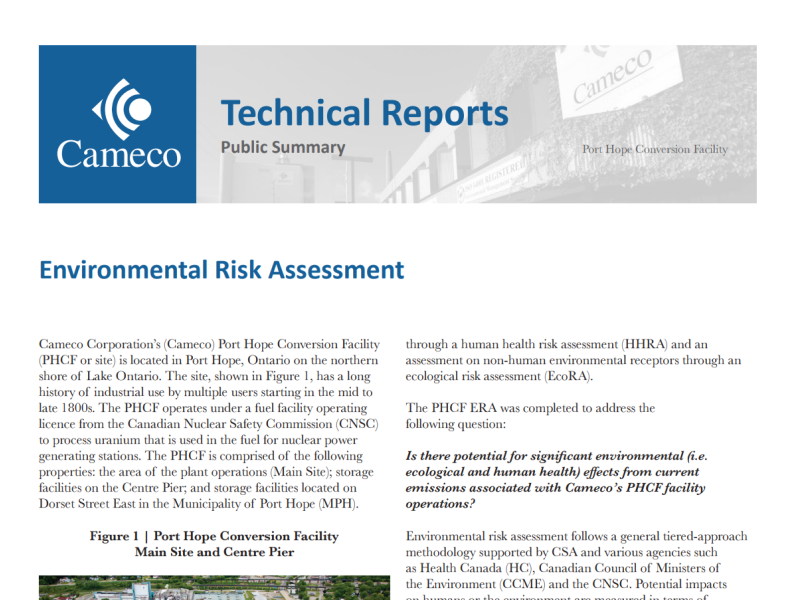Click the line 'through a human health risk assessment (HHRA) and an'
The height and width of the screenshot is (600, 800).
pyautogui.click(x=557, y=344)
